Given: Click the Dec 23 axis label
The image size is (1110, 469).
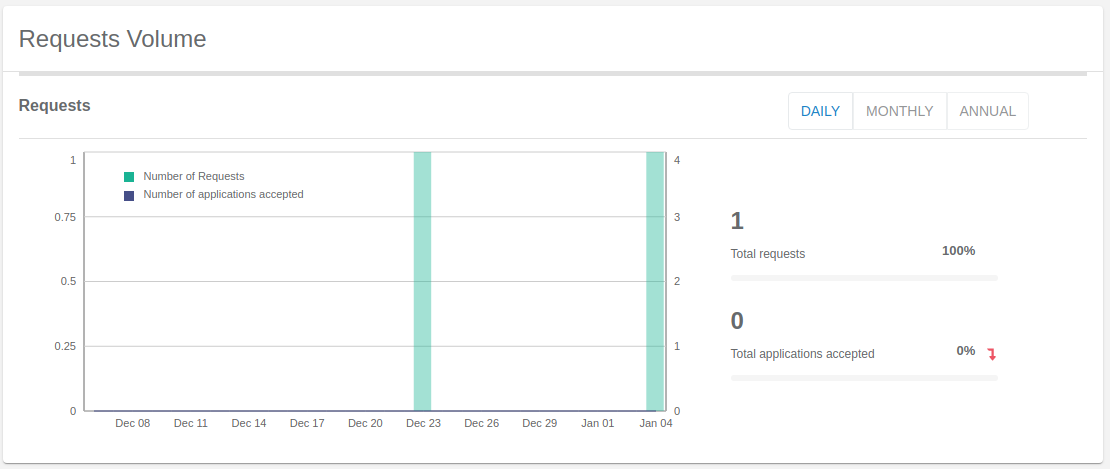Looking at the screenshot, I should click(x=423, y=423).
